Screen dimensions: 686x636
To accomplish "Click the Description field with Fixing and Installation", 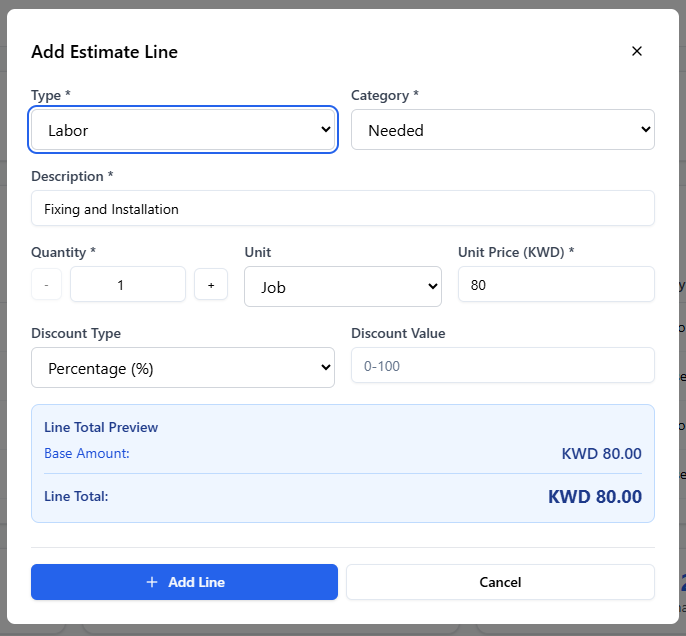I will pyautogui.click(x=342, y=209).
